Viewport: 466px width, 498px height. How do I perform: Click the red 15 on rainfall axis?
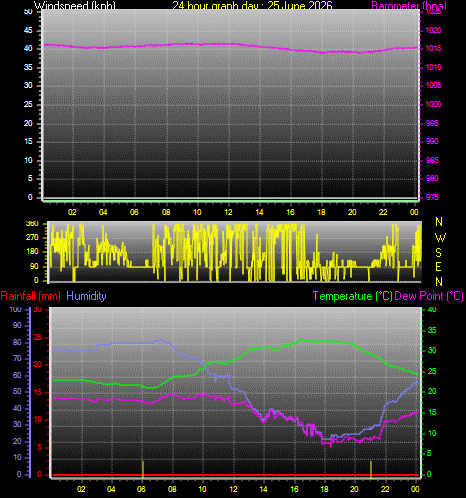pyautogui.click(x=38, y=392)
